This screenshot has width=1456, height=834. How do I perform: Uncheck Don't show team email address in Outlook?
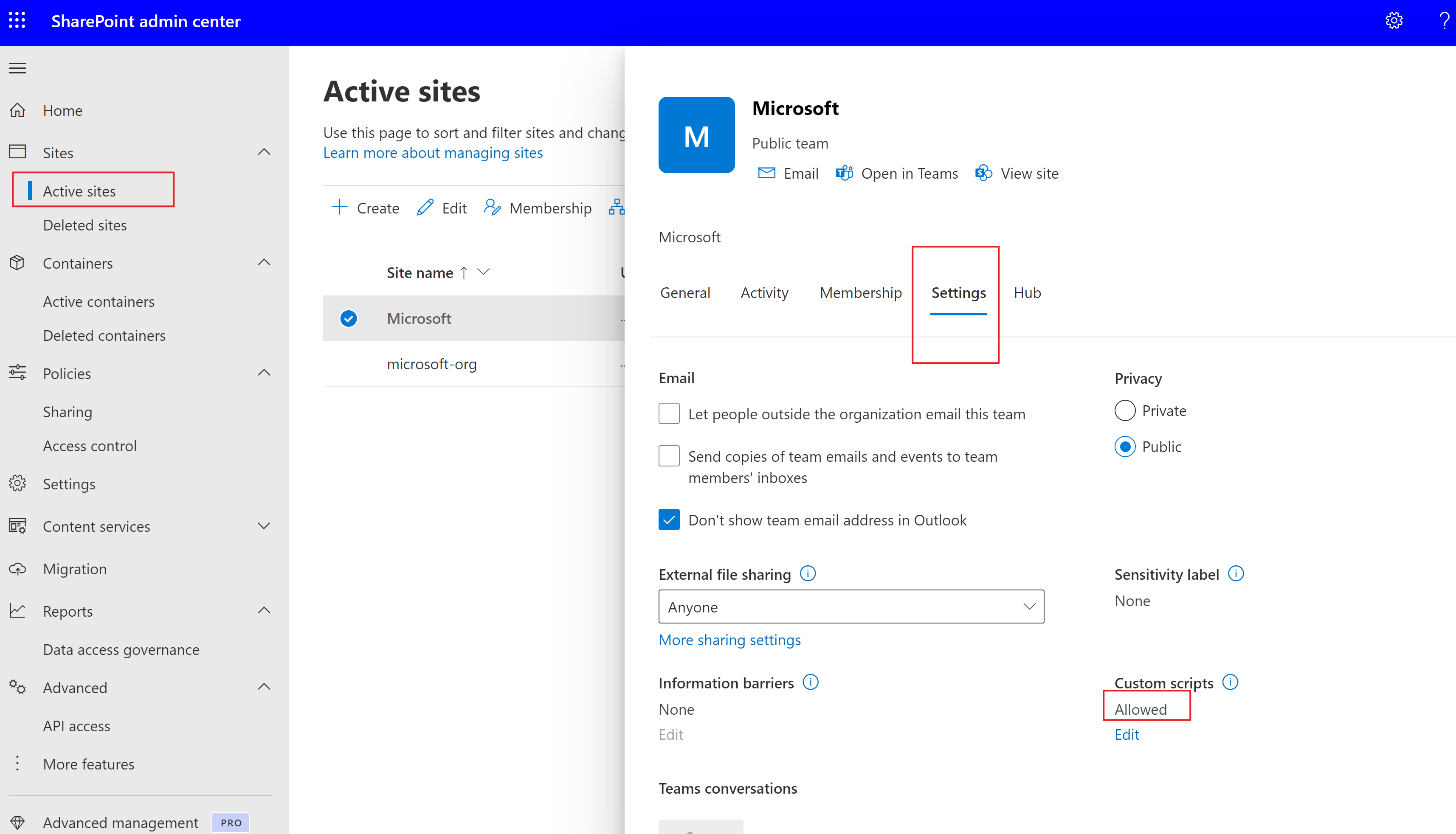pyautogui.click(x=669, y=519)
